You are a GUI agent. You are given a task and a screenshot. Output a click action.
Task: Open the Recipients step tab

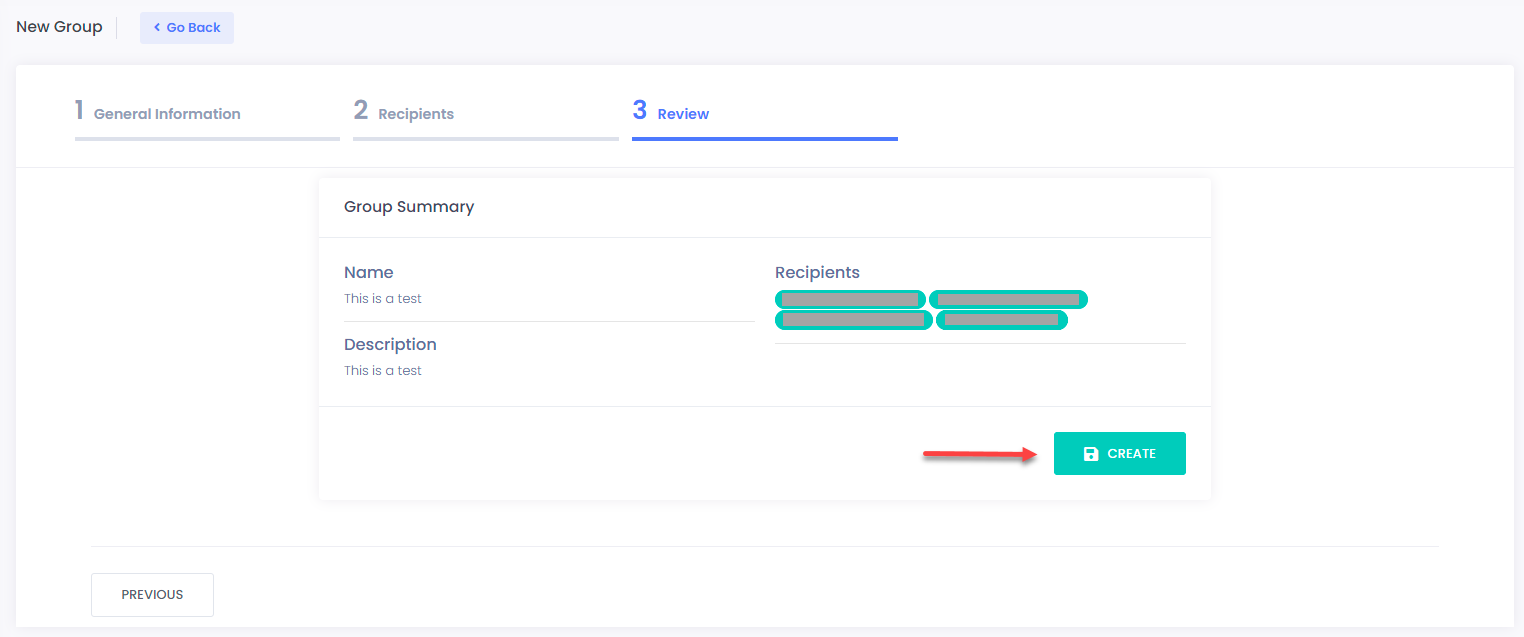pos(416,114)
